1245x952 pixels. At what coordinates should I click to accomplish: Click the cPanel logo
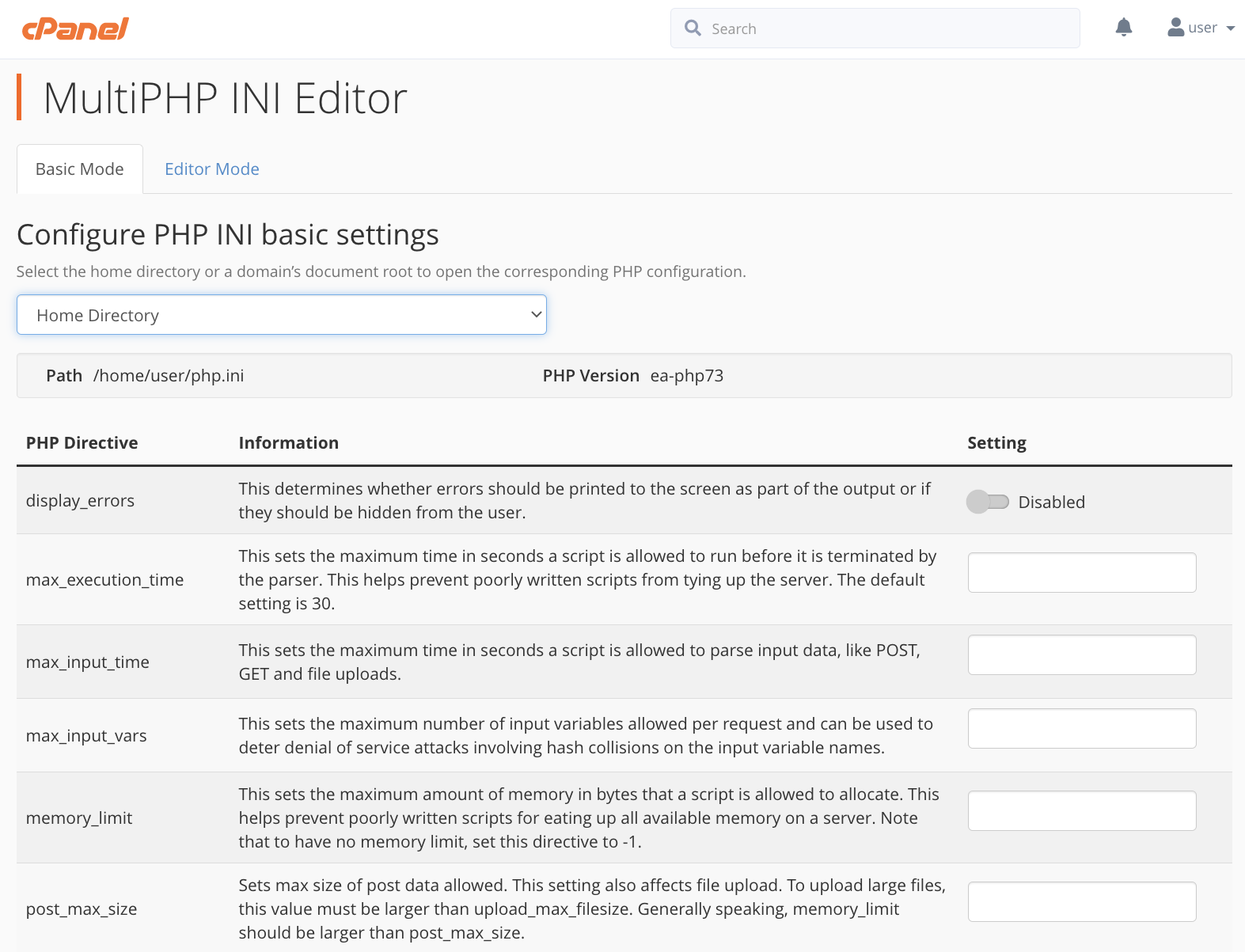click(75, 29)
